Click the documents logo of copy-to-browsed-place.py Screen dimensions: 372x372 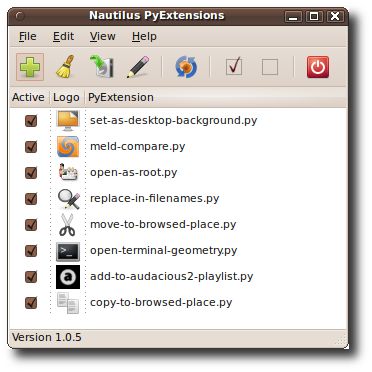68,303
